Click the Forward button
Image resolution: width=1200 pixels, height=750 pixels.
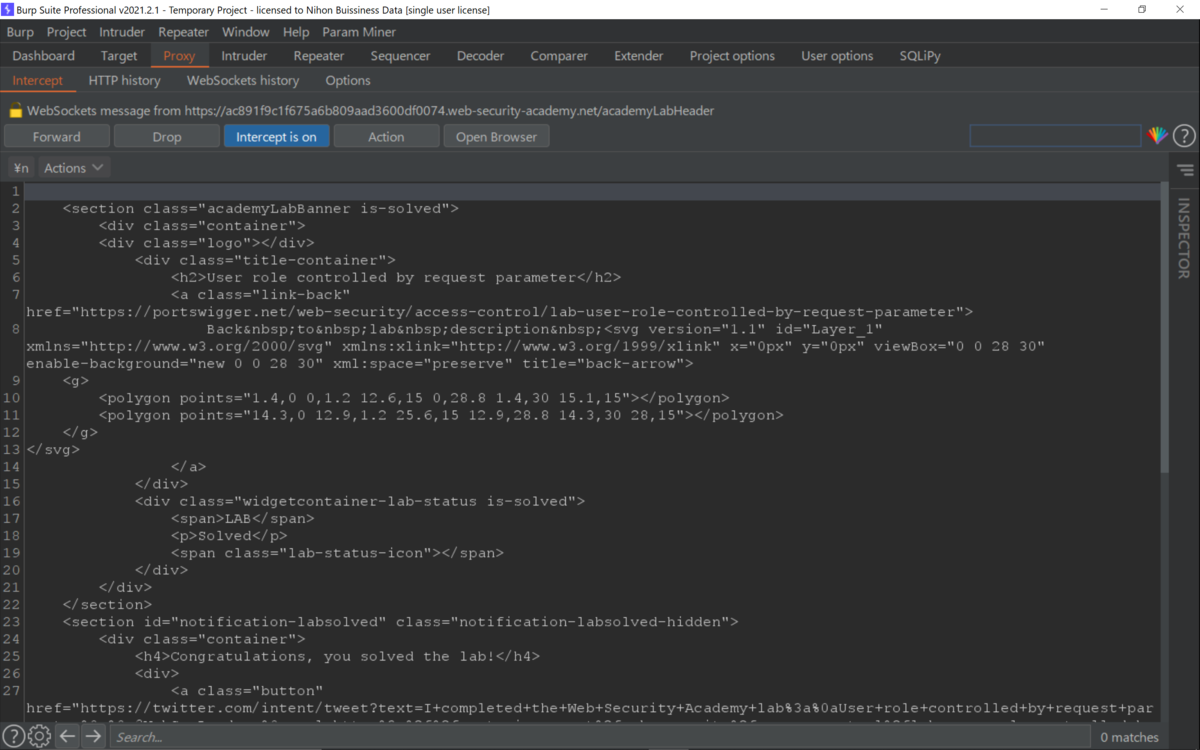[x=57, y=137]
